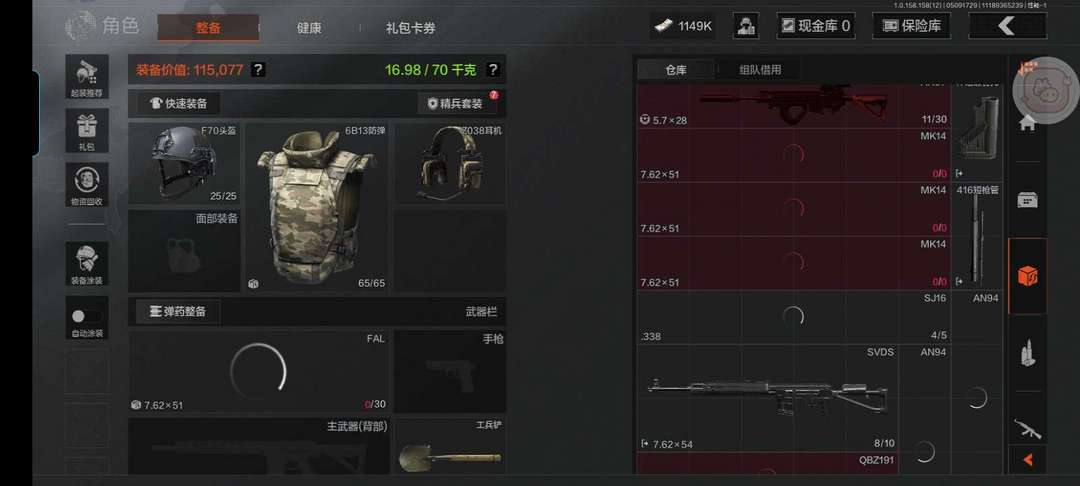Open the 礼包卡券 tab
This screenshot has width=1080, height=486.
(x=411, y=28)
